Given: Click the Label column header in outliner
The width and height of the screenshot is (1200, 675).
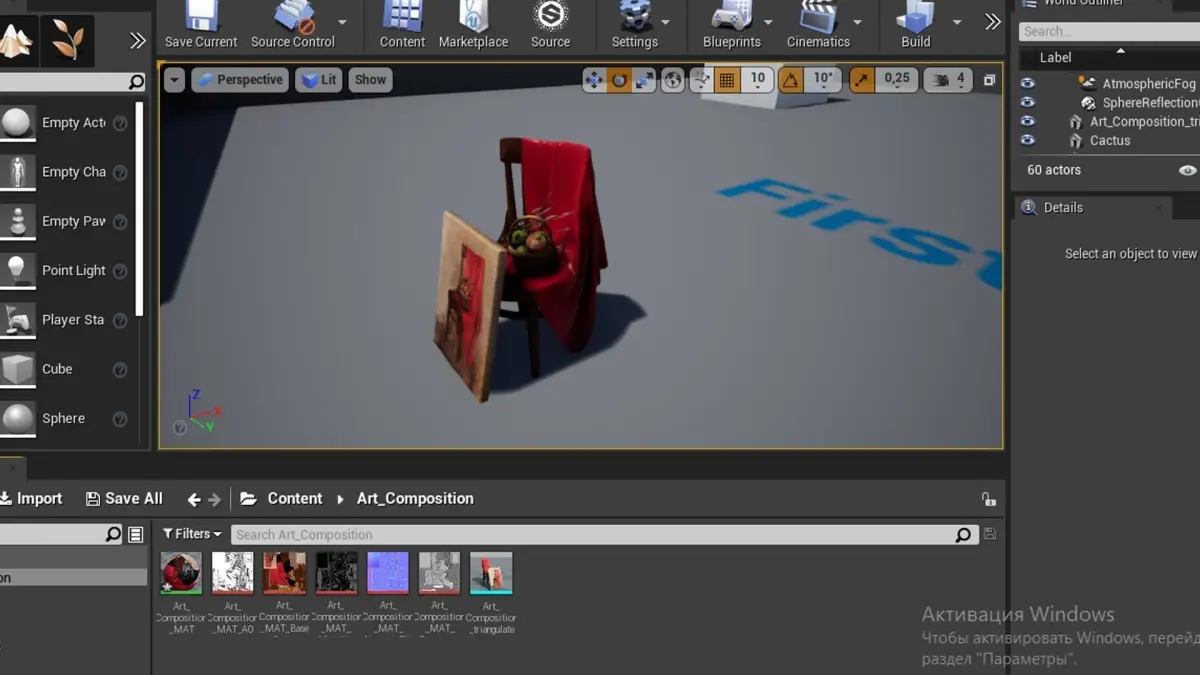Looking at the screenshot, I should click(1055, 57).
